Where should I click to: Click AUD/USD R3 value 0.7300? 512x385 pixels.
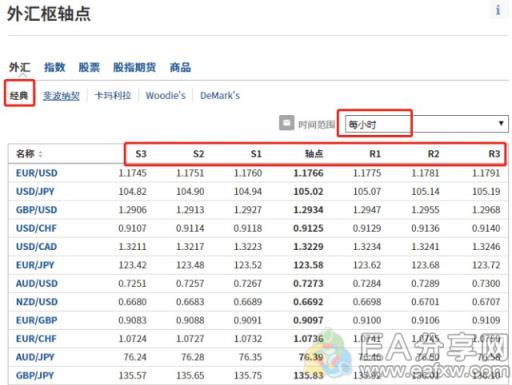(x=486, y=283)
